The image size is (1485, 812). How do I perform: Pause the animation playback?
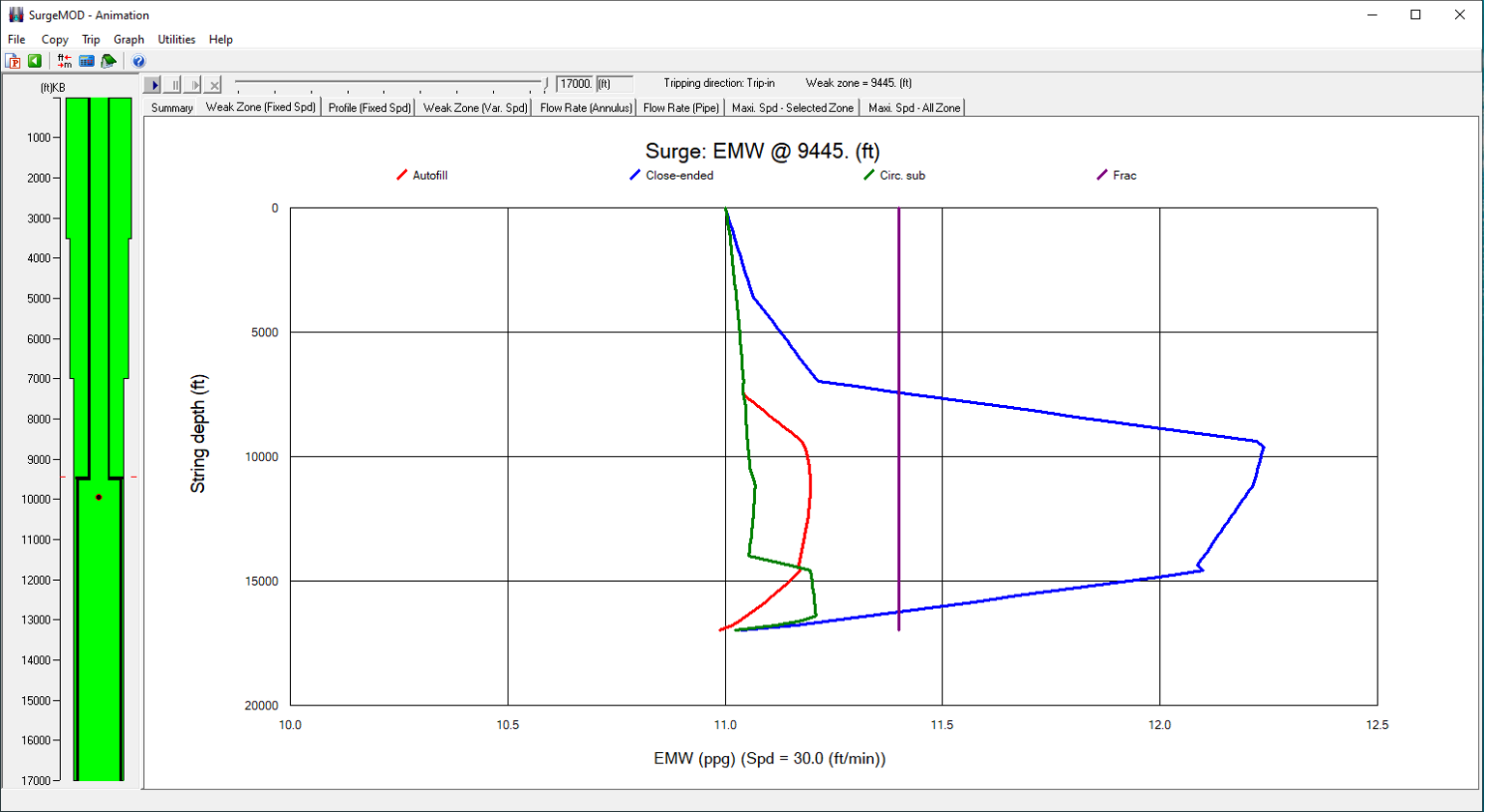[x=173, y=85]
